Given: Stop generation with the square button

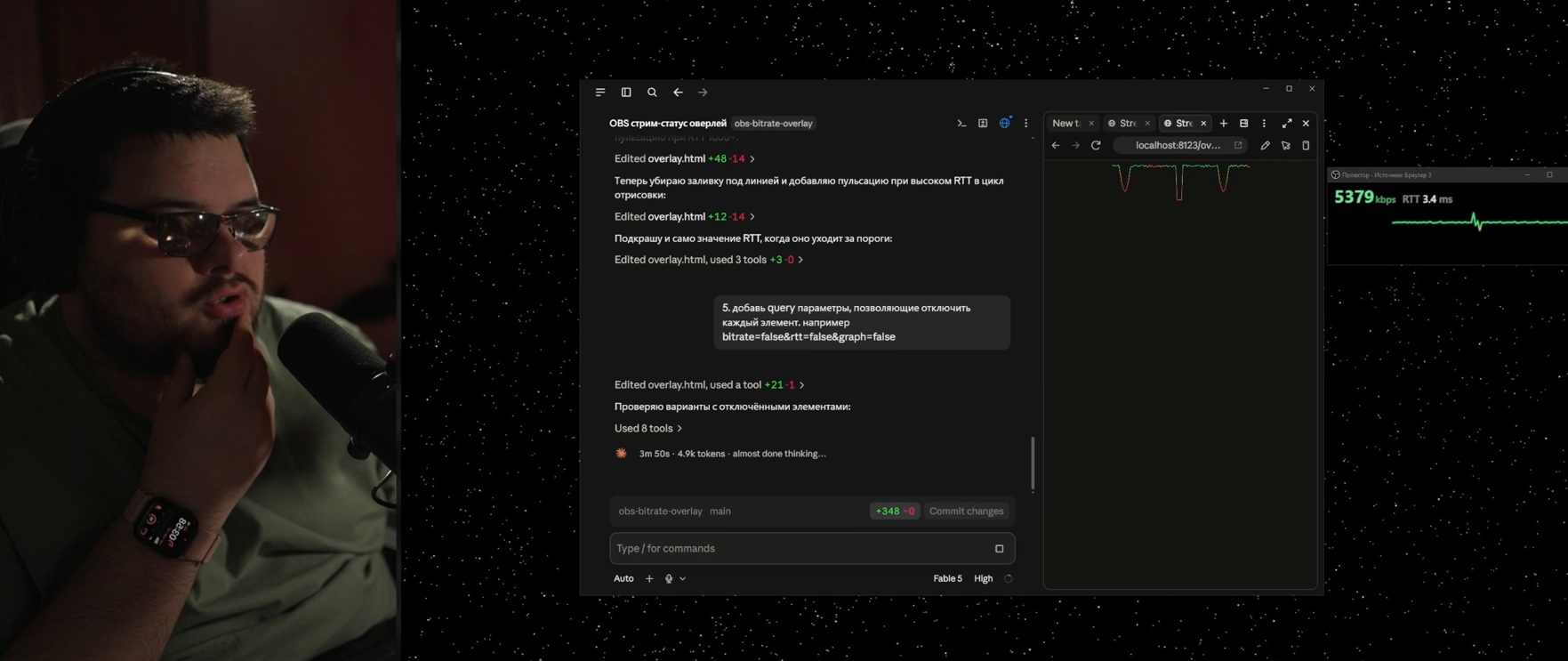Looking at the screenshot, I should pyautogui.click(x=999, y=549).
